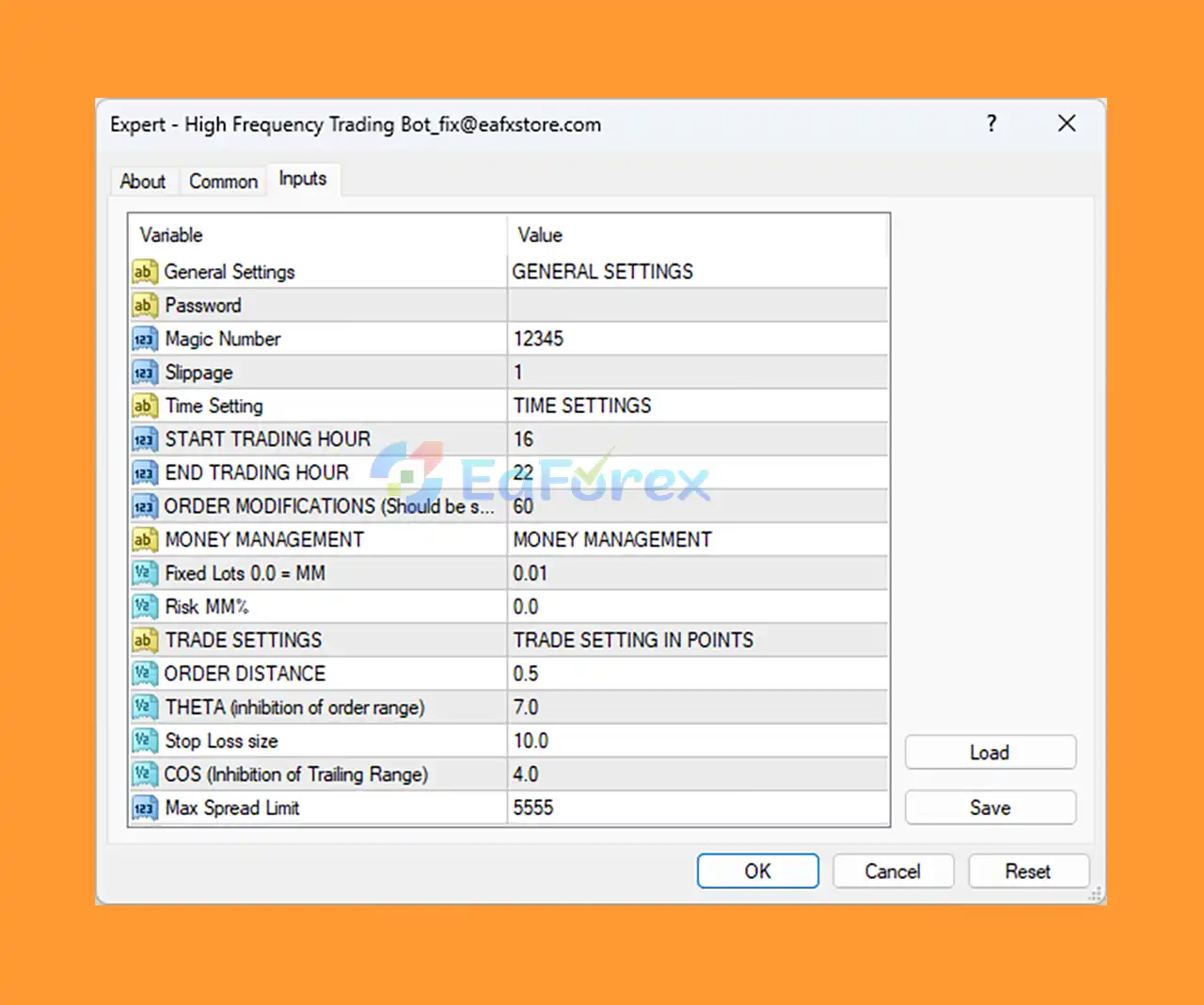This screenshot has height=1005, width=1204.
Task: Click the string icon beside Password
Action: 143,306
